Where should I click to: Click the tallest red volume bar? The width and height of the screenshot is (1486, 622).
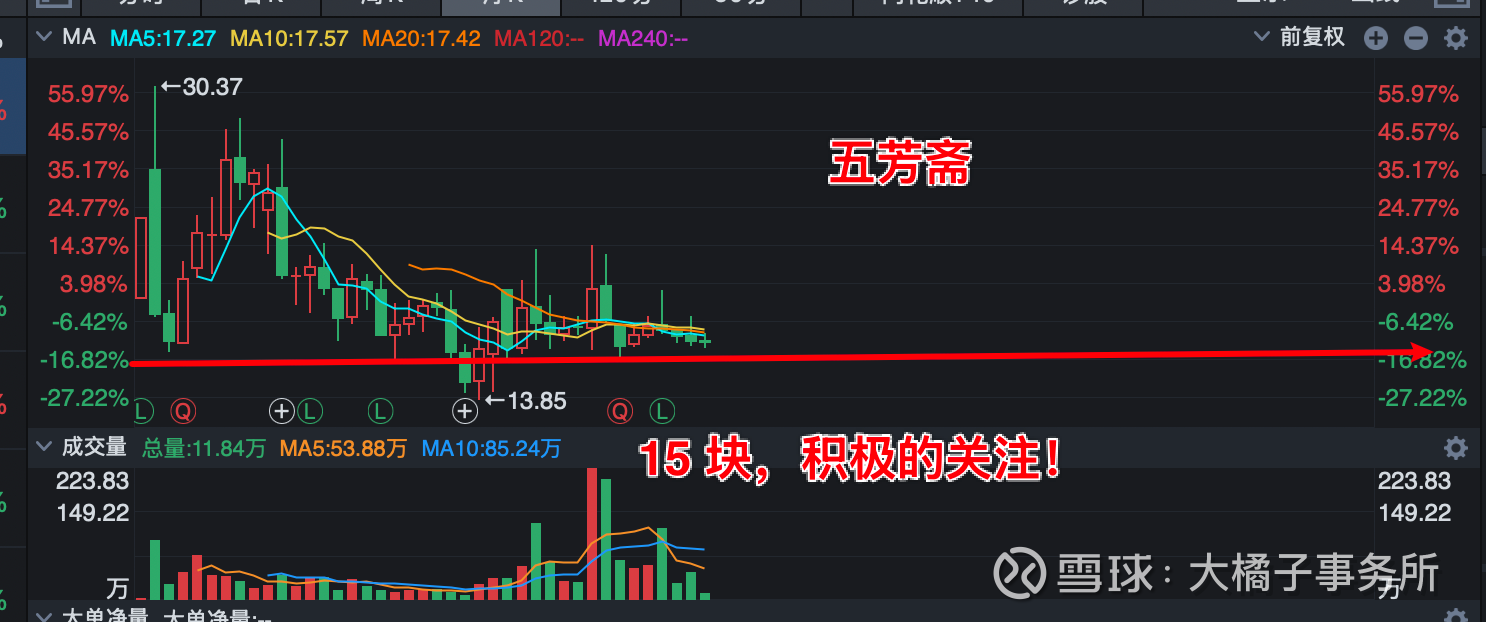pyautogui.click(x=592, y=533)
